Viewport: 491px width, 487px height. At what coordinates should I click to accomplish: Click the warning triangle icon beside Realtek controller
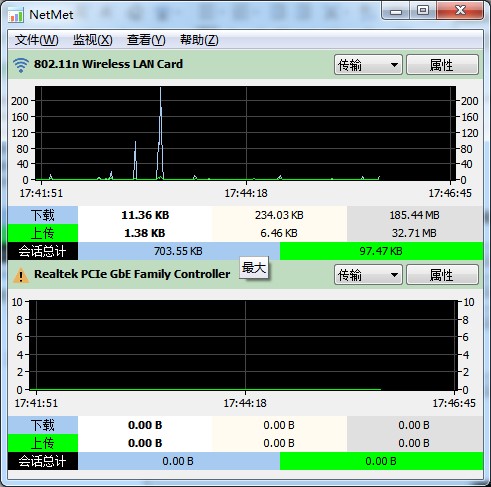pos(21,275)
